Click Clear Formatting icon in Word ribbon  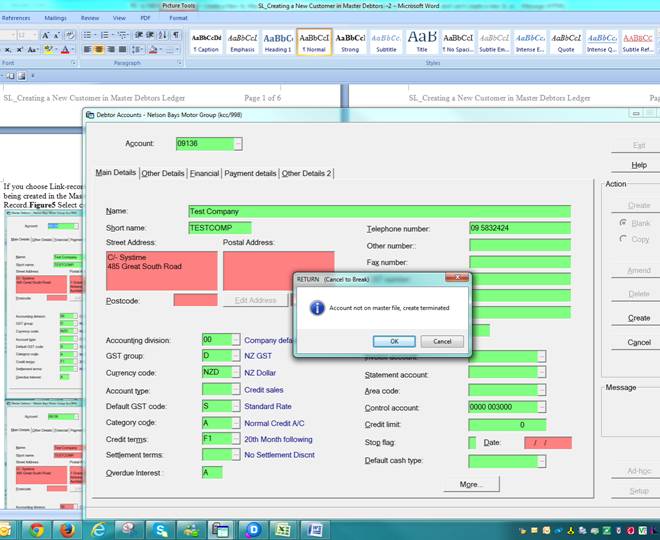(x=70, y=35)
